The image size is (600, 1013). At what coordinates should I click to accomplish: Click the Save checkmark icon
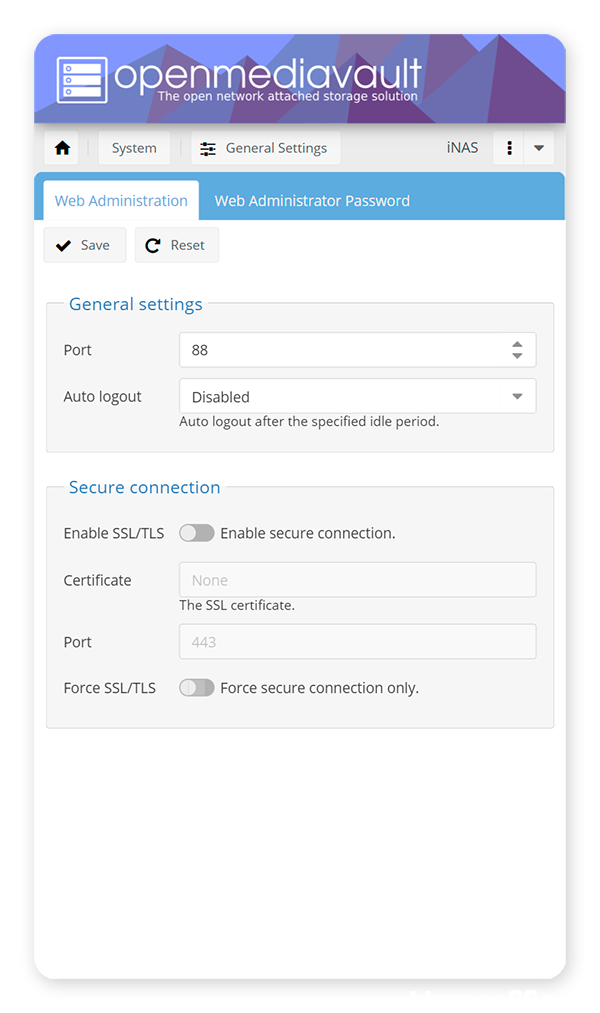pos(64,245)
